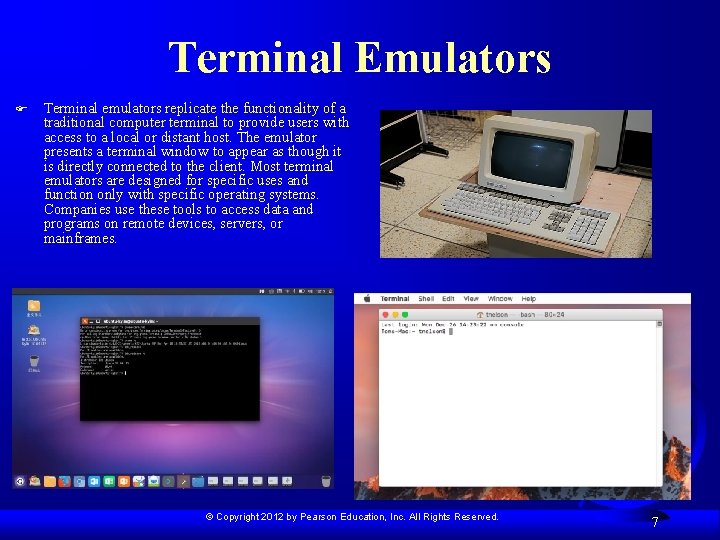The image size is (720, 540).
Task: Click the bullet paragraph starting 'Terminal emulators replicate'
Action: (196, 173)
